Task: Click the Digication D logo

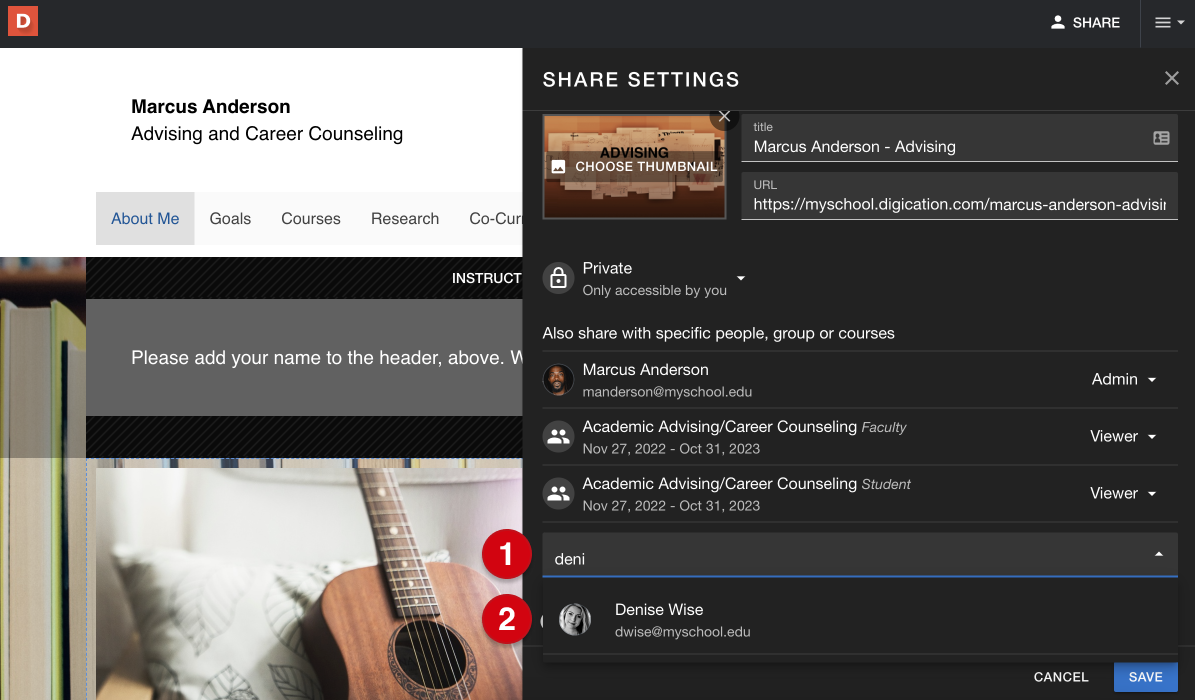Action: (x=23, y=21)
